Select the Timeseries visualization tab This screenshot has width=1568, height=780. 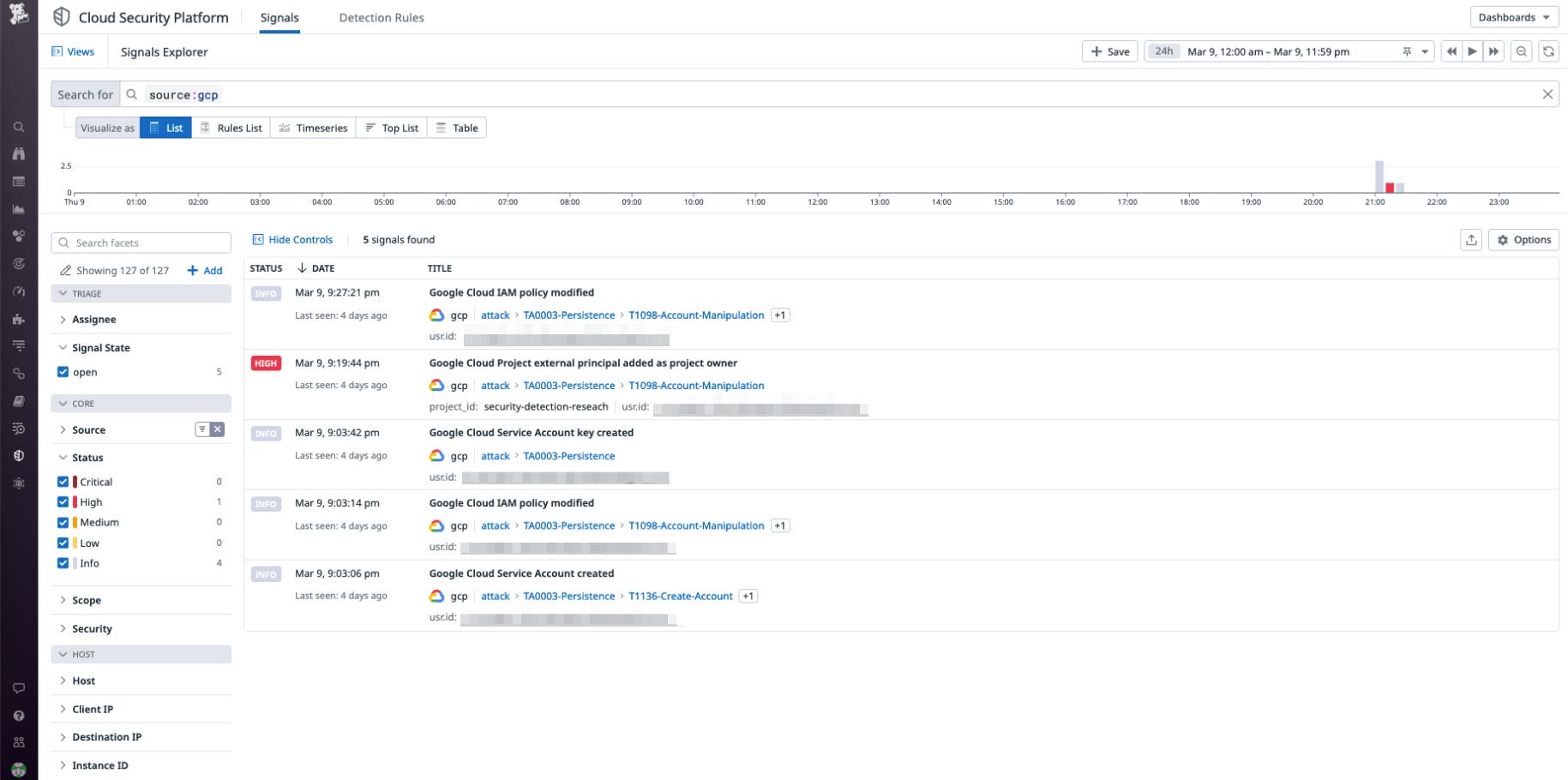313,127
